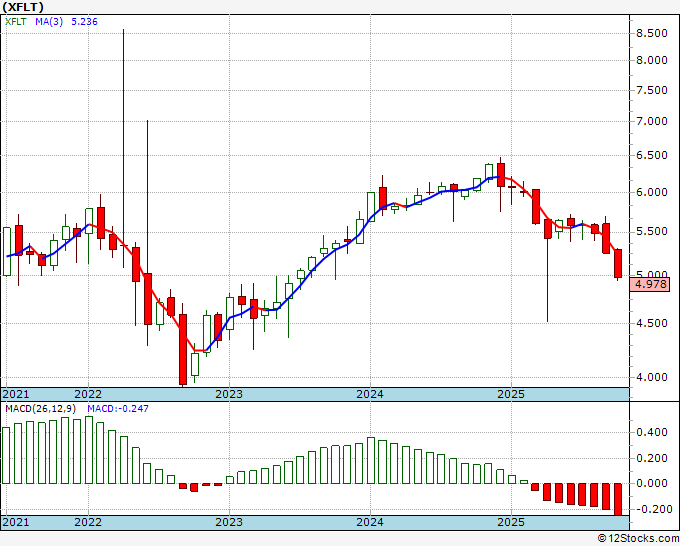
Task: Click the 2024 marker on price timeline
Action: click(x=370, y=394)
